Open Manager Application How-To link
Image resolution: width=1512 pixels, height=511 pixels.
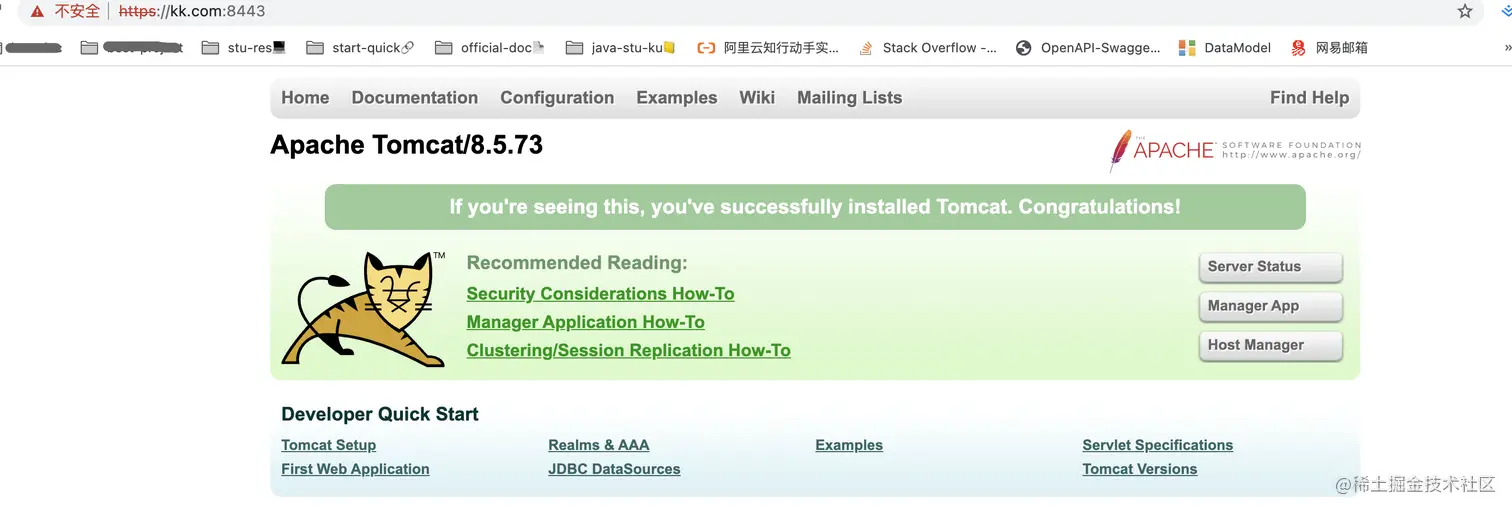(x=585, y=322)
